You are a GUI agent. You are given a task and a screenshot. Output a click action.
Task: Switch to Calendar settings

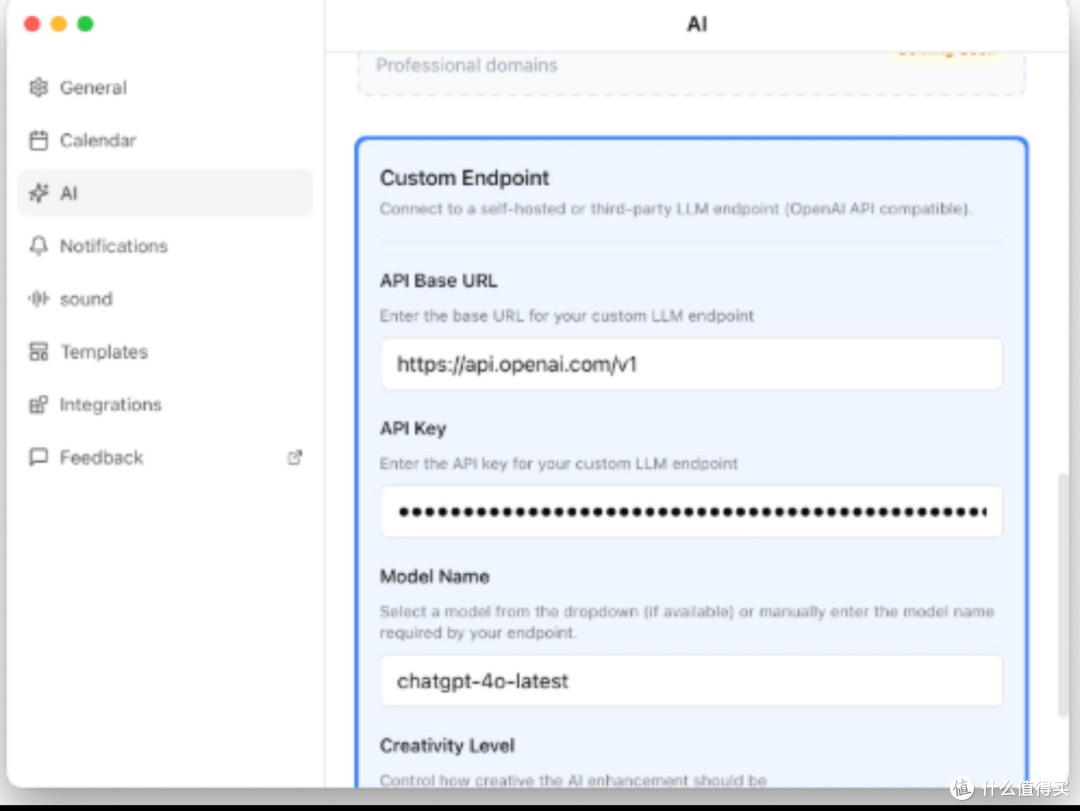coord(165,141)
